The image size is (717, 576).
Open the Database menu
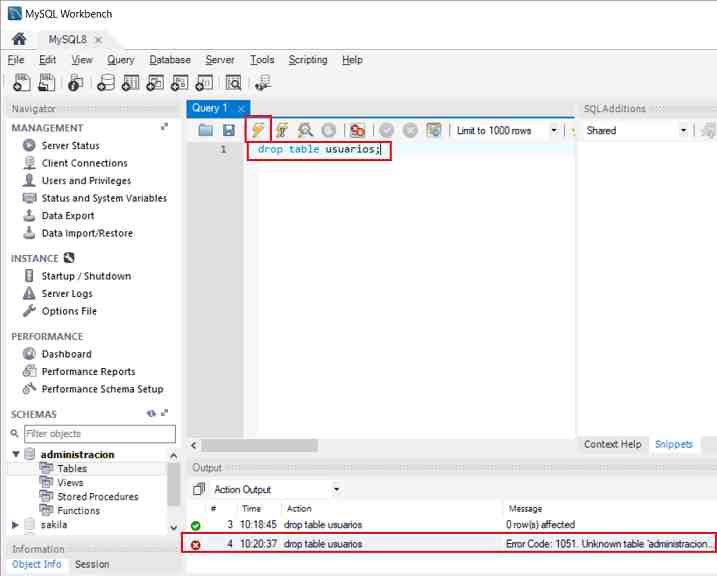click(169, 60)
